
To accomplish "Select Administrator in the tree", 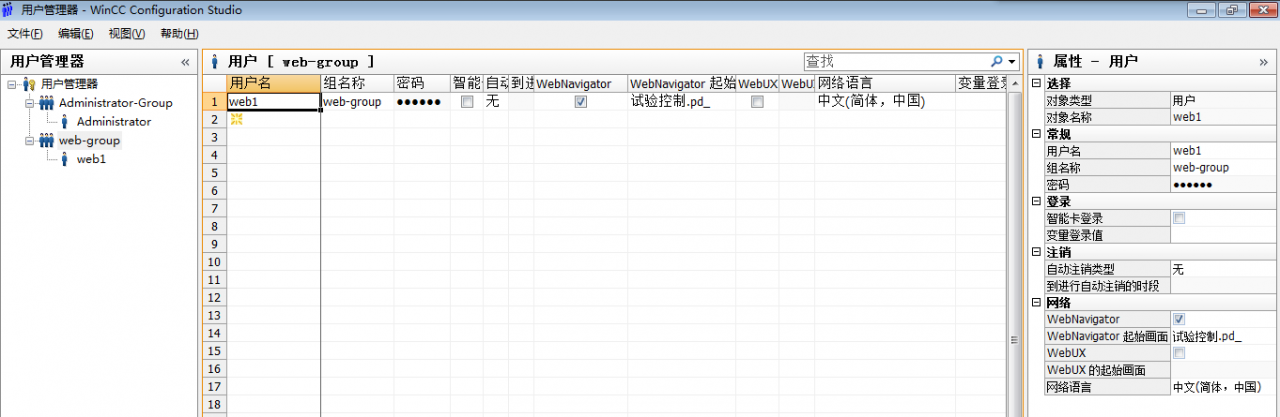I will 114,122.
